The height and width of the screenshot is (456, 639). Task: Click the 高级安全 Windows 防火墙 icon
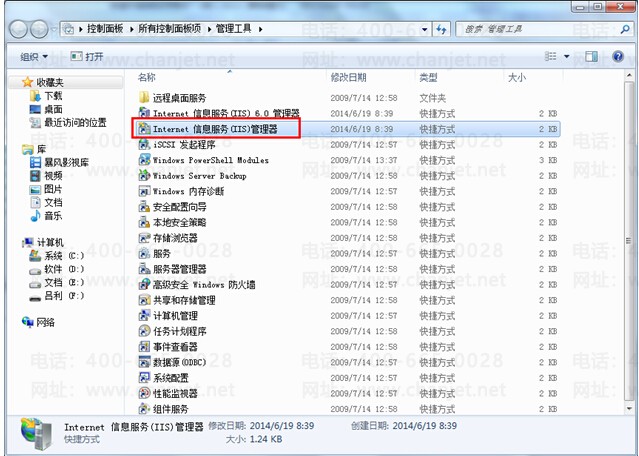coord(144,284)
